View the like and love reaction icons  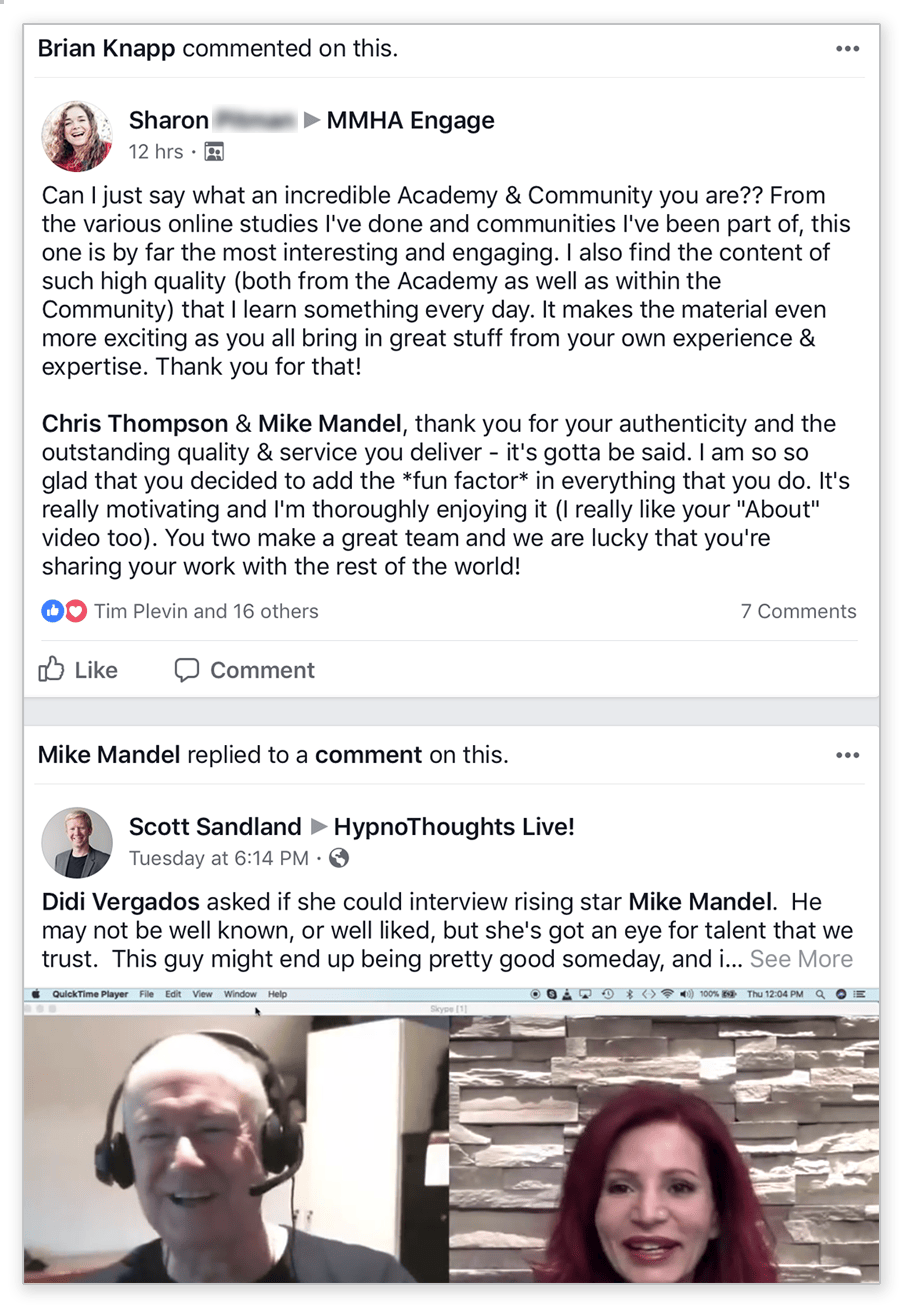65,611
